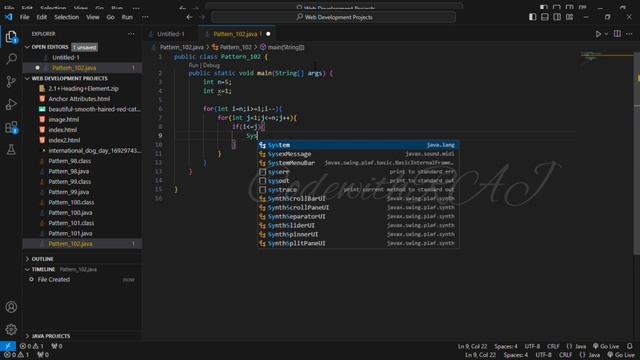Open the Go menu

point(110,17)
